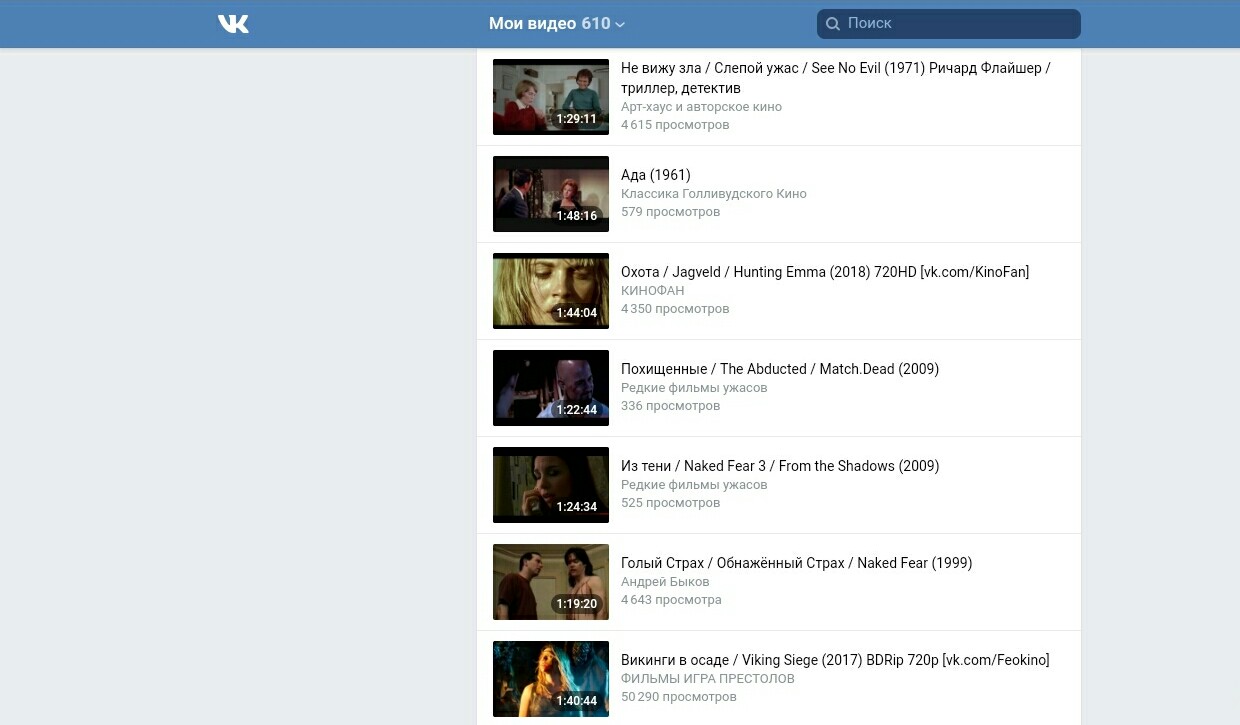1240x725 pixels.
Task: Expand the Мои видео dropdown chevron
Action: pyautogui.click(x=620, y=25)
